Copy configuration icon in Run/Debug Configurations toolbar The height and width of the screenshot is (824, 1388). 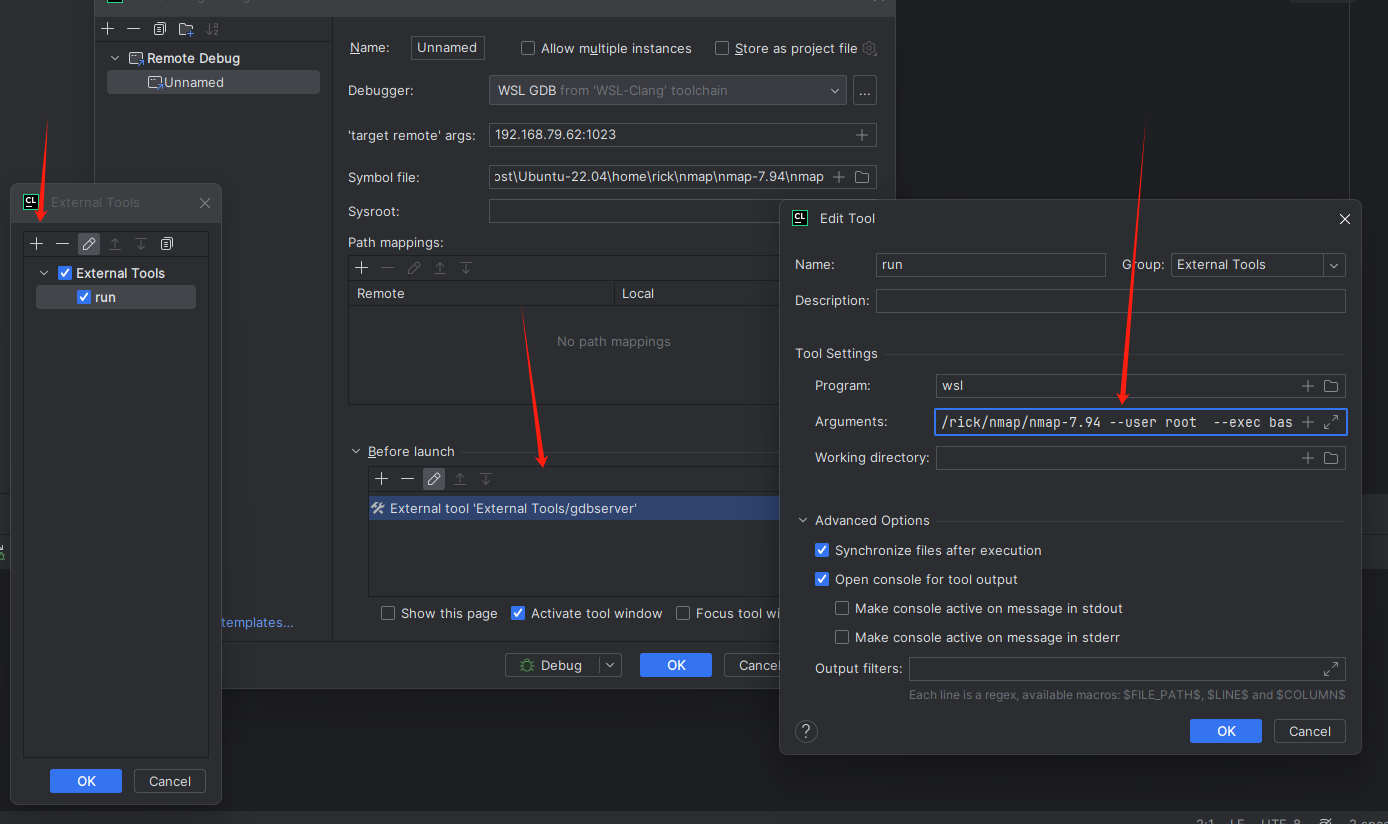coord(160,29)
